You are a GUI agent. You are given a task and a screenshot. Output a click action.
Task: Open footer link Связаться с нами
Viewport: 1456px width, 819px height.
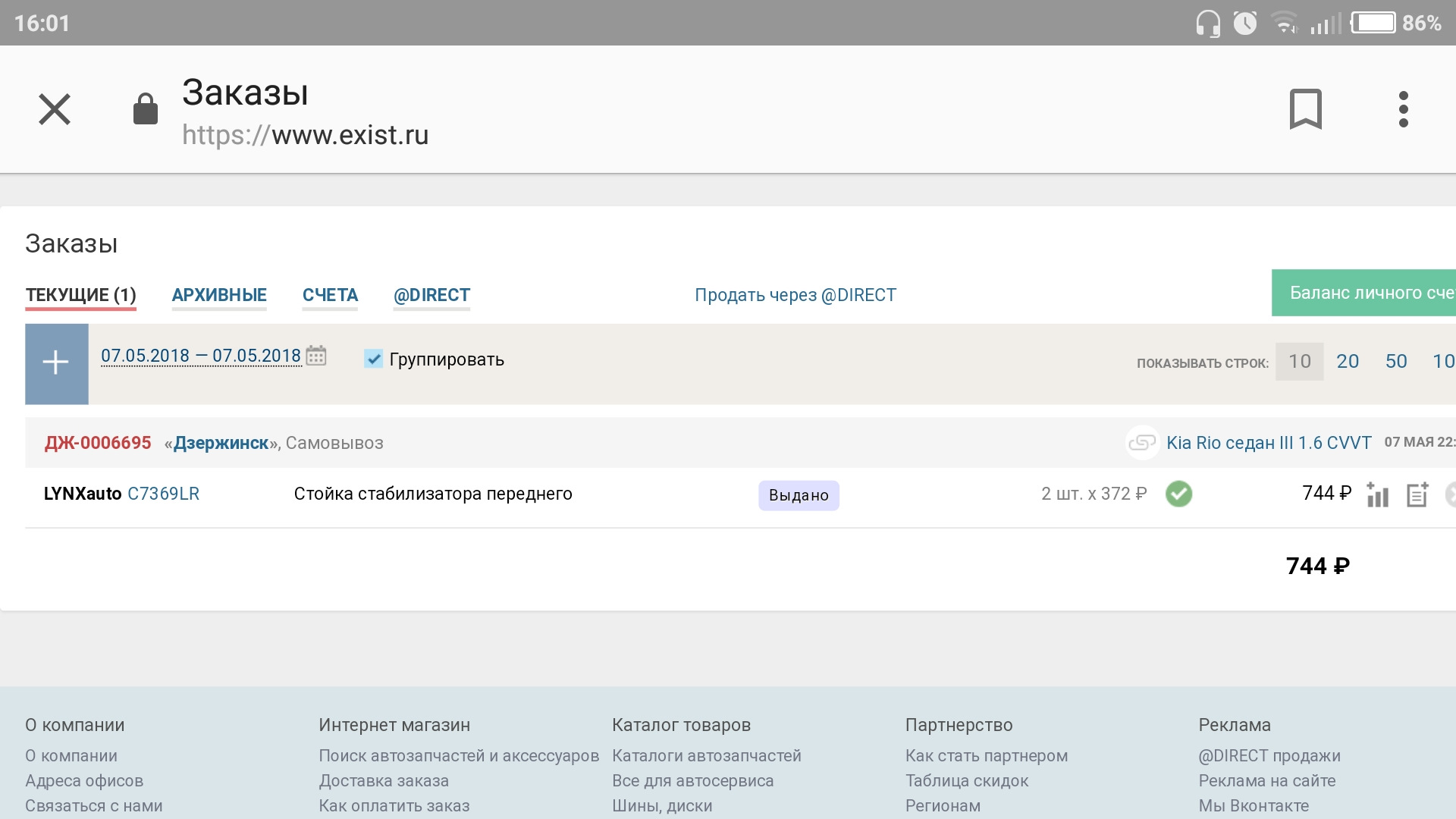94,806
